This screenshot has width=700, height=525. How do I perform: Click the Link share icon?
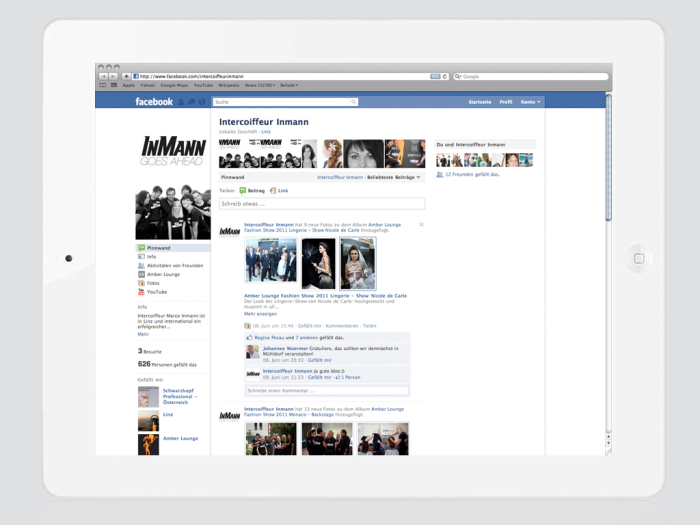[x=273, y=191]
